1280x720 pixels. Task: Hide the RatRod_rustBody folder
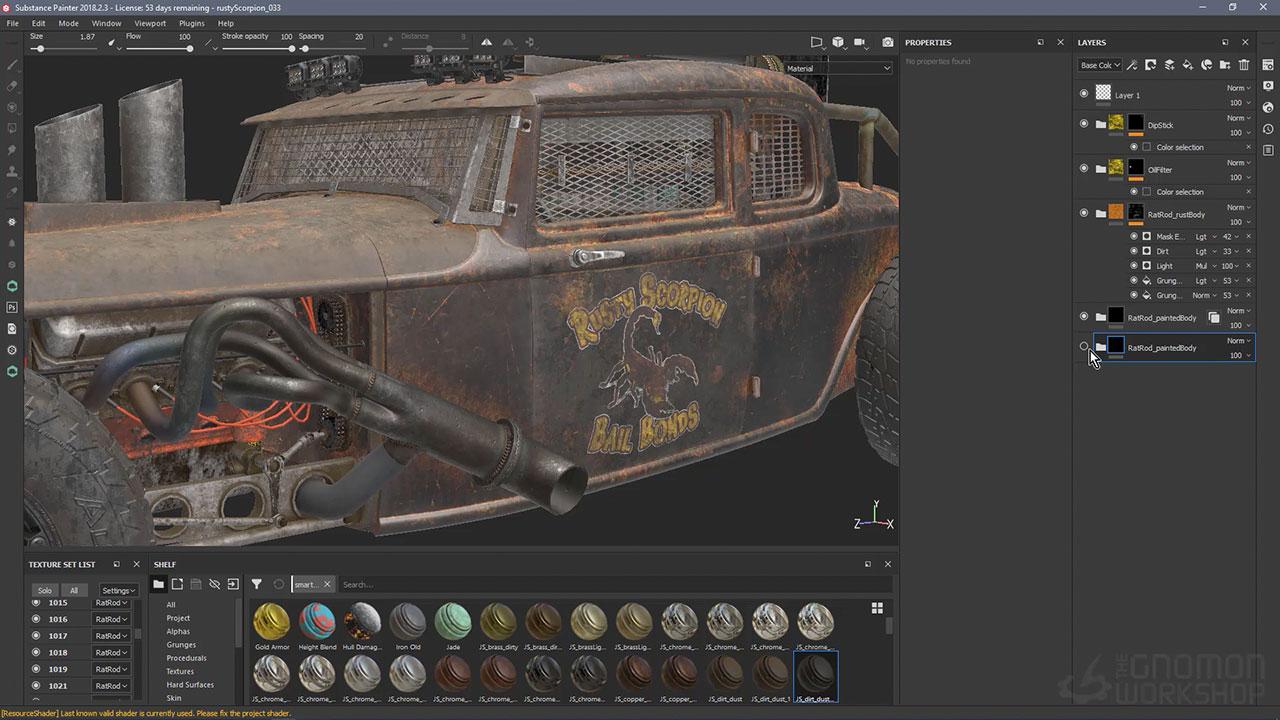[x=1084, y=213]
